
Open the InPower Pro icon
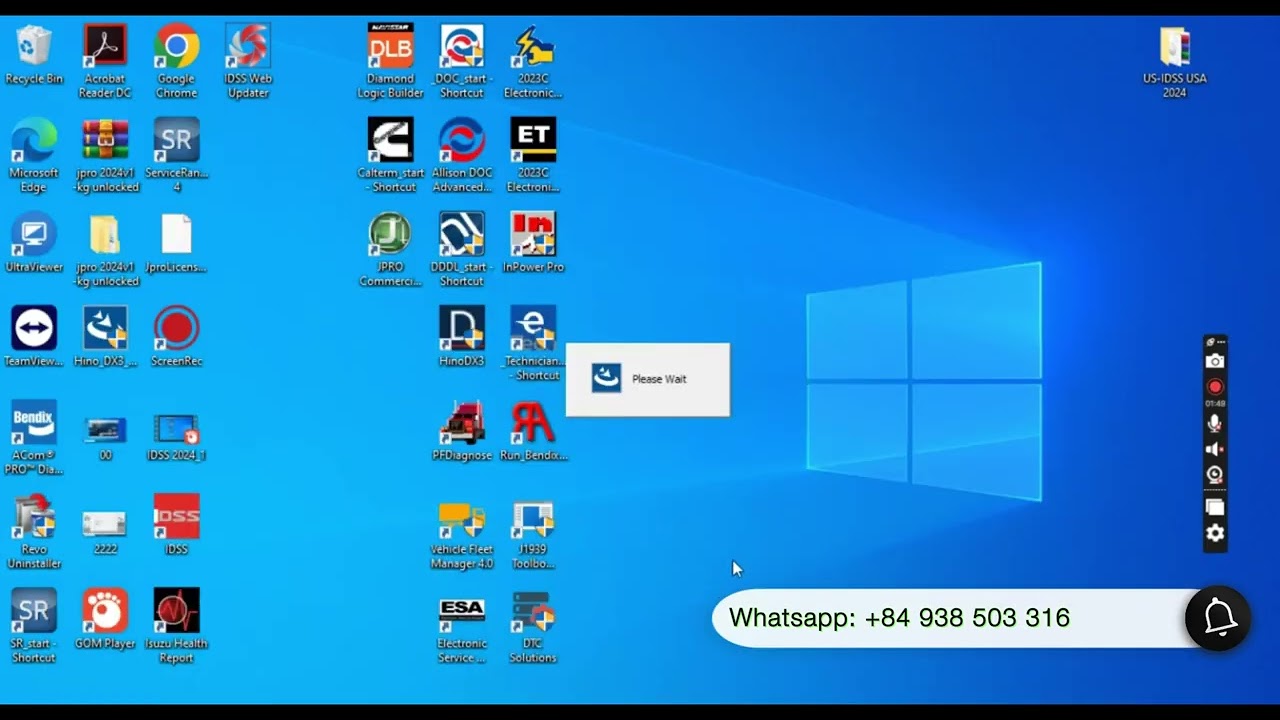click(x=533, y=244)
